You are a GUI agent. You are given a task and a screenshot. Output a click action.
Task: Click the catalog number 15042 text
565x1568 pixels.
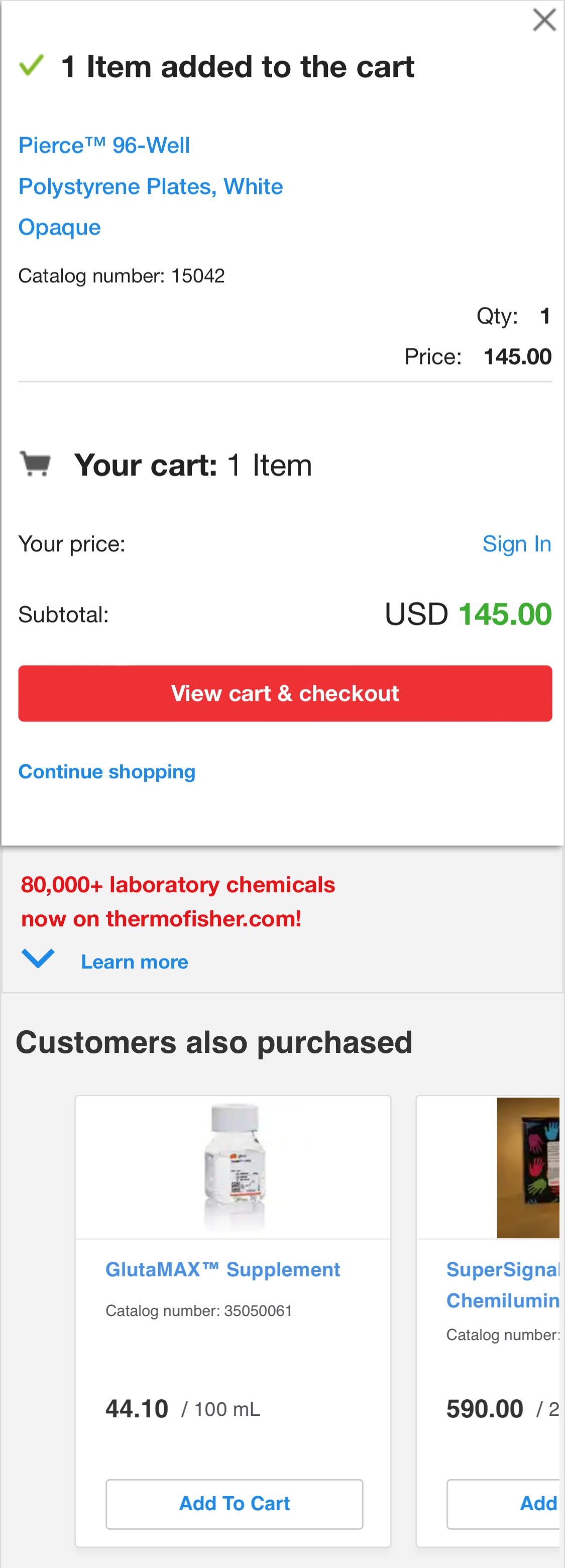click(121, 276)
